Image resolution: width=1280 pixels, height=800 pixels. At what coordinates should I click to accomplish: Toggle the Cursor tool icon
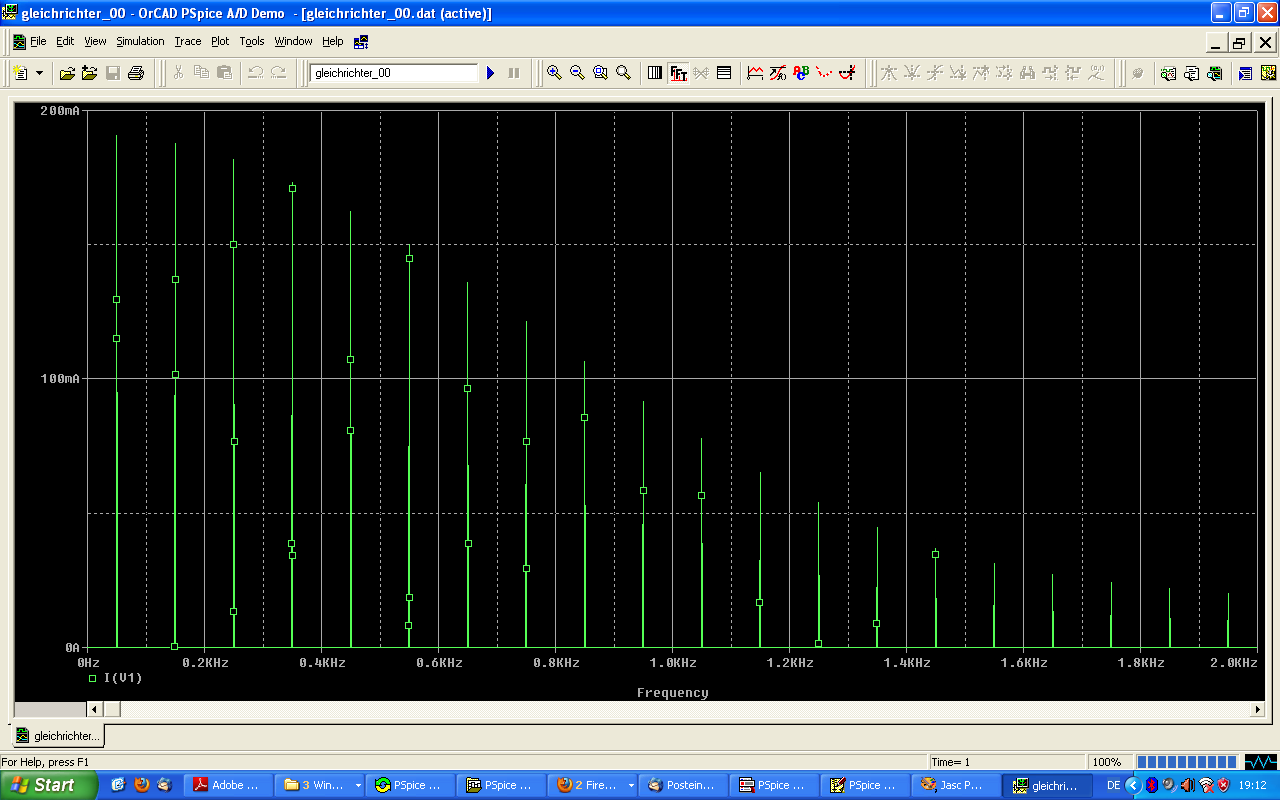[x=847, y=73]
